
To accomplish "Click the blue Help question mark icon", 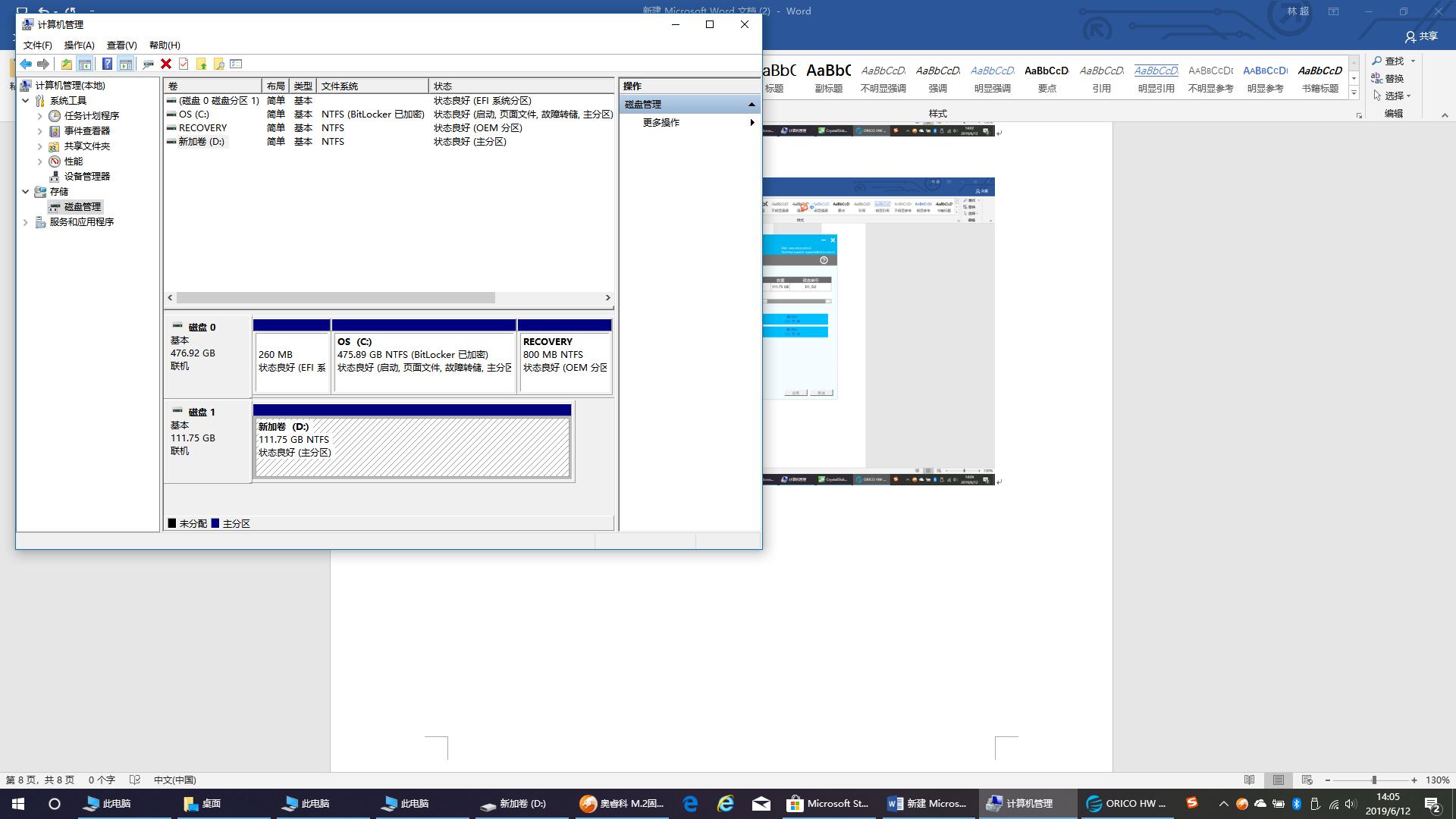I will (107, 64).
